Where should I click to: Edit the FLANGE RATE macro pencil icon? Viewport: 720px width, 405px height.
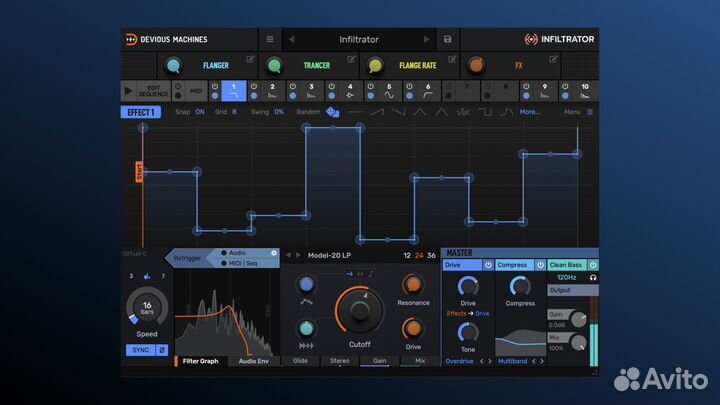click(x=452, y=59)
